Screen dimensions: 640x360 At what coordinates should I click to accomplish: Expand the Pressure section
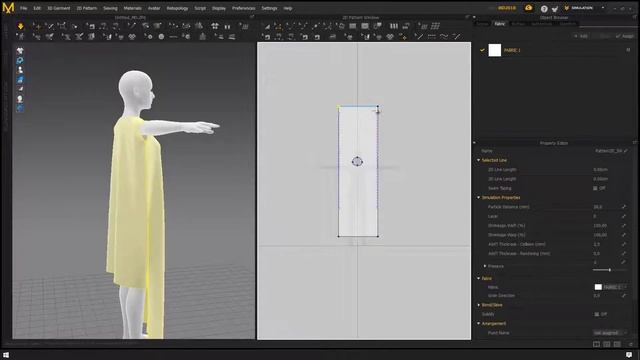(485, 266)
